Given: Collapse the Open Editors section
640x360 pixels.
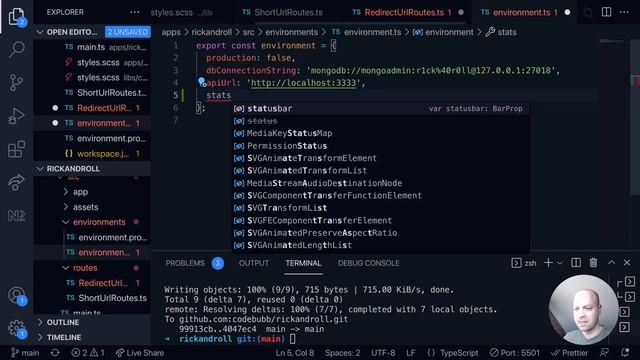Looking at the screenshot, I should click(40, 32).
